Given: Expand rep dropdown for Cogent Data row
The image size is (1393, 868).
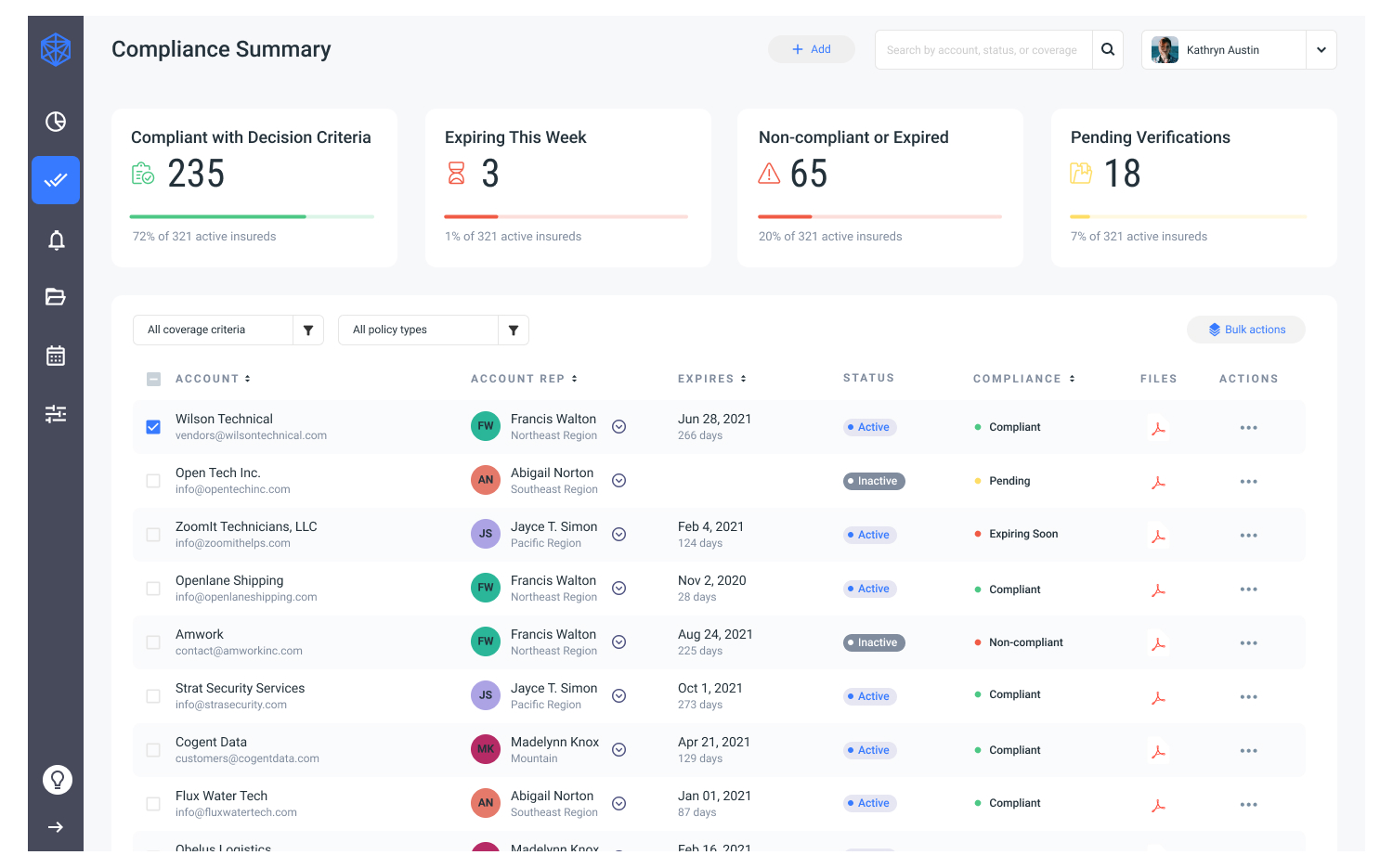Looking at the screenshot, I should click(x=619, y=750).
